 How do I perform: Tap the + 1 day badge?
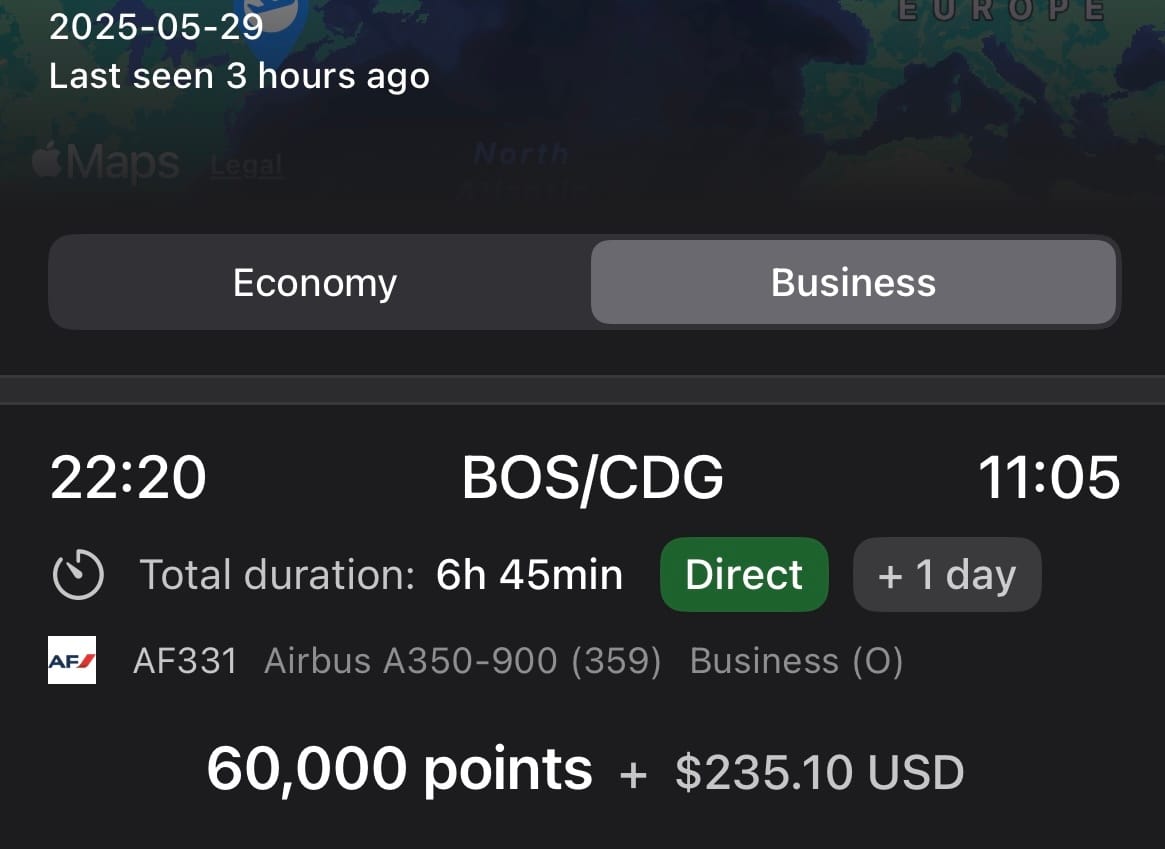click(947, 574)
